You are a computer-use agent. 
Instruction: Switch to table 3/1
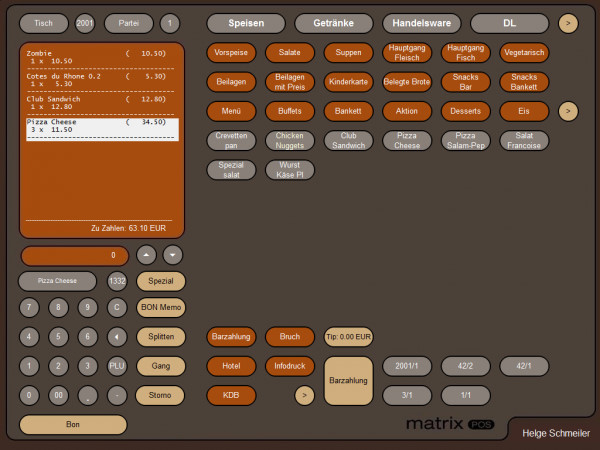(407, 395)
